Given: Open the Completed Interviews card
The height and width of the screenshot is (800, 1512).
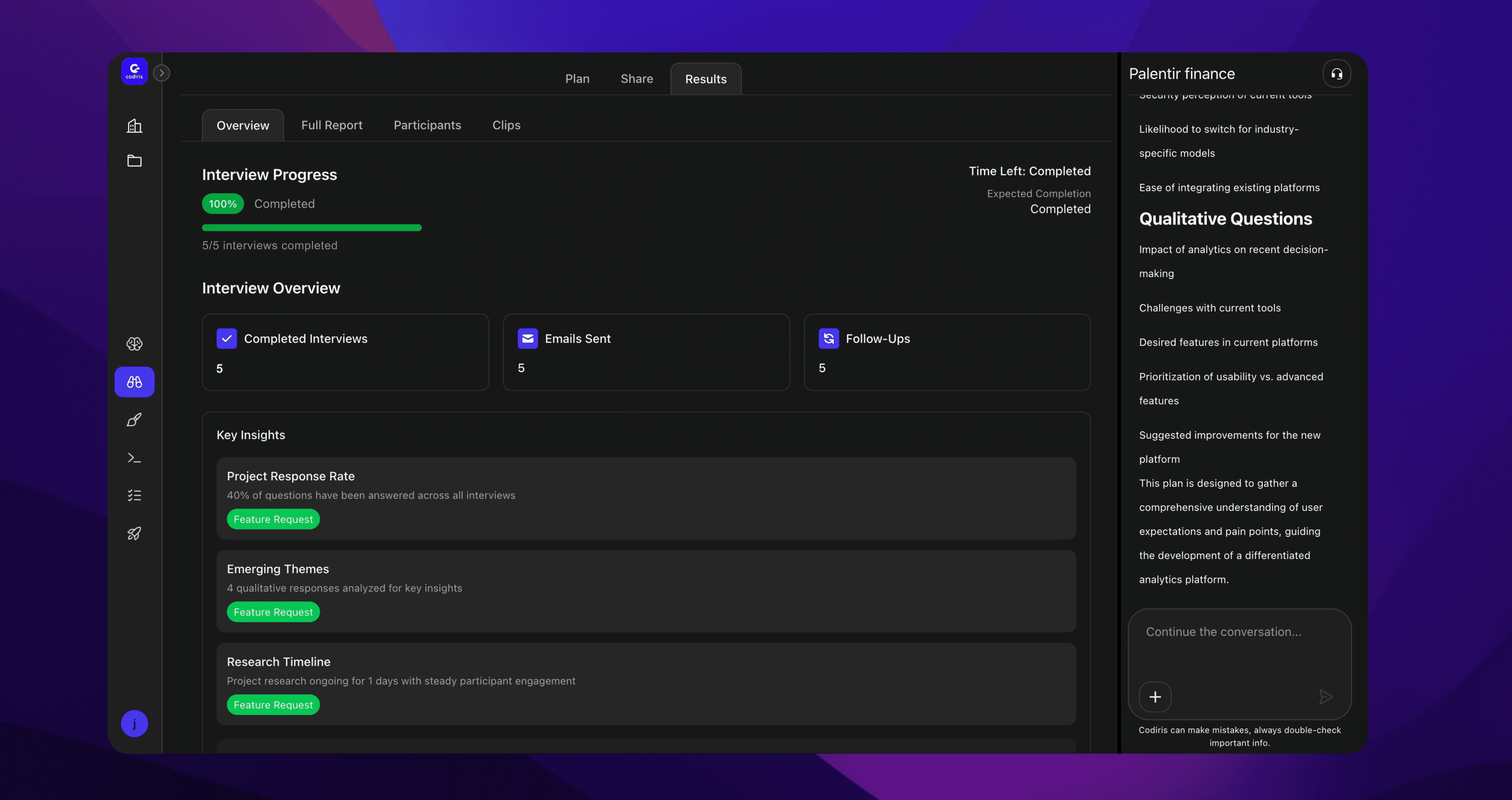Looking at the screenshot, I should coord(345,352).
